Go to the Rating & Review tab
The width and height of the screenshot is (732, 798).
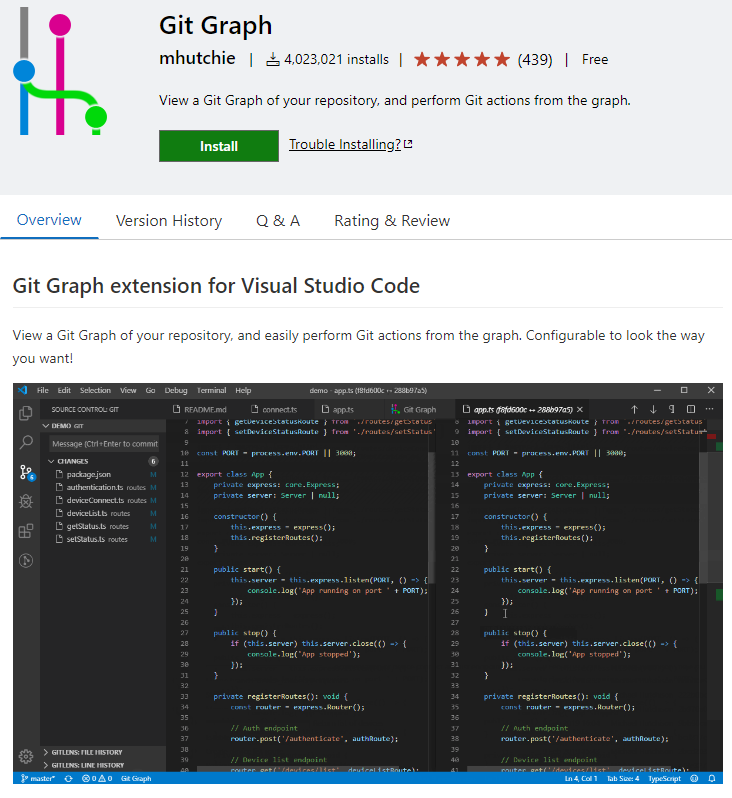click(x=392, y=221)
